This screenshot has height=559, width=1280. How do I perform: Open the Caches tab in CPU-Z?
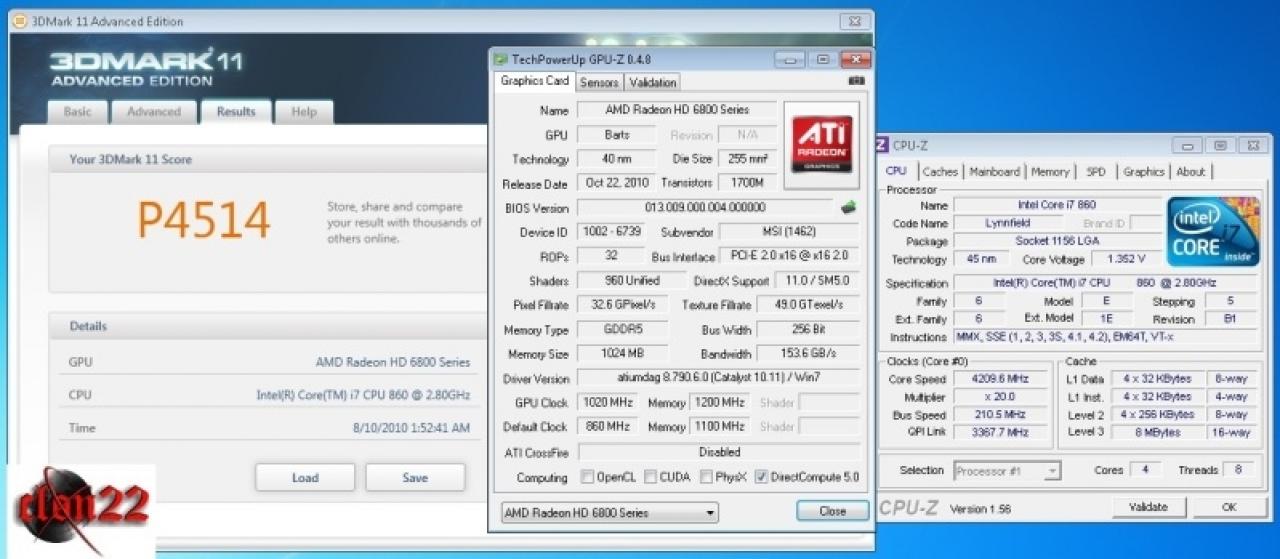[x=940, y=171]
